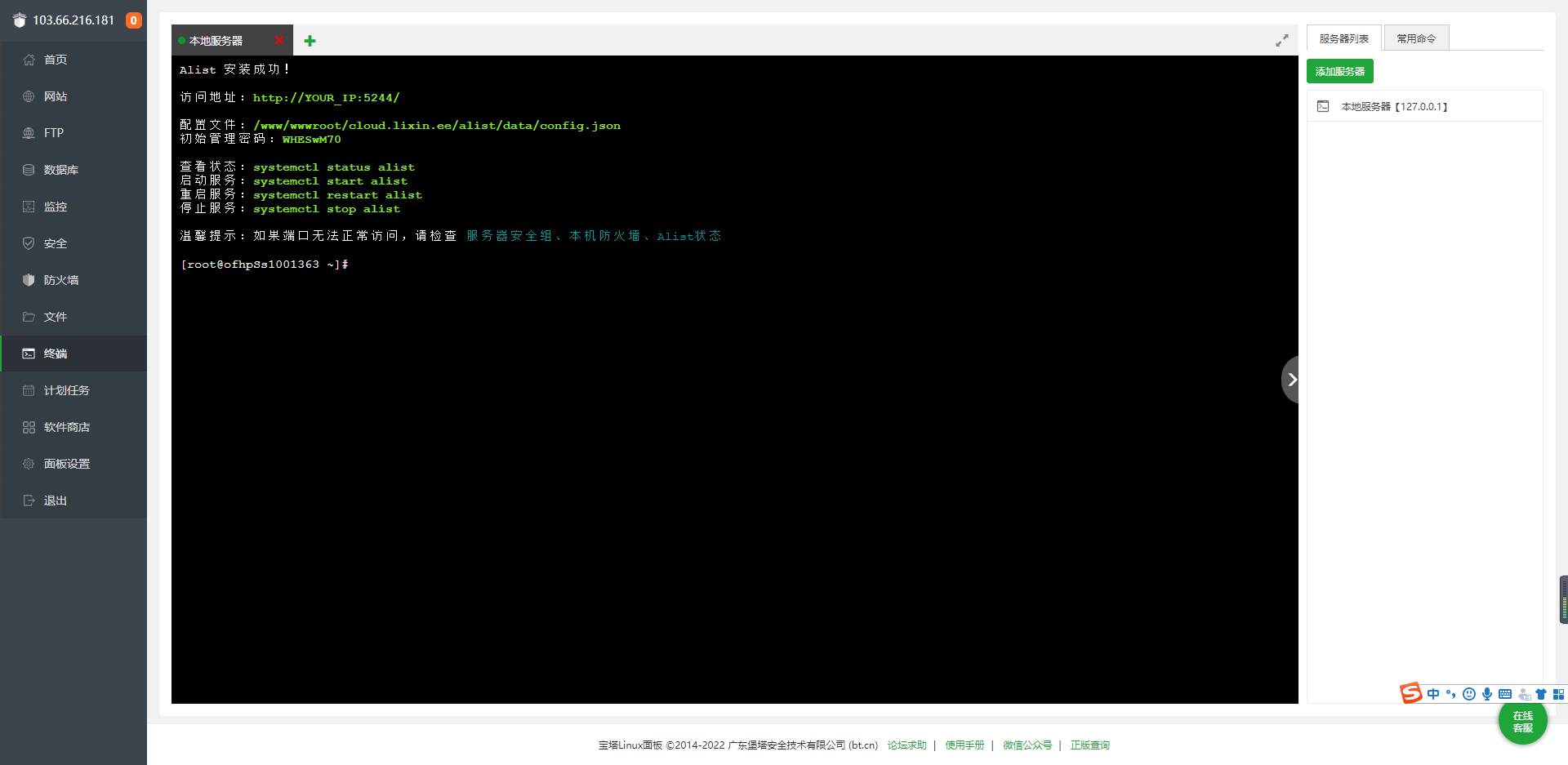Click the green level meter at right edge
The height and width of the screenshot is (765, 1568).
(1564, 600)
